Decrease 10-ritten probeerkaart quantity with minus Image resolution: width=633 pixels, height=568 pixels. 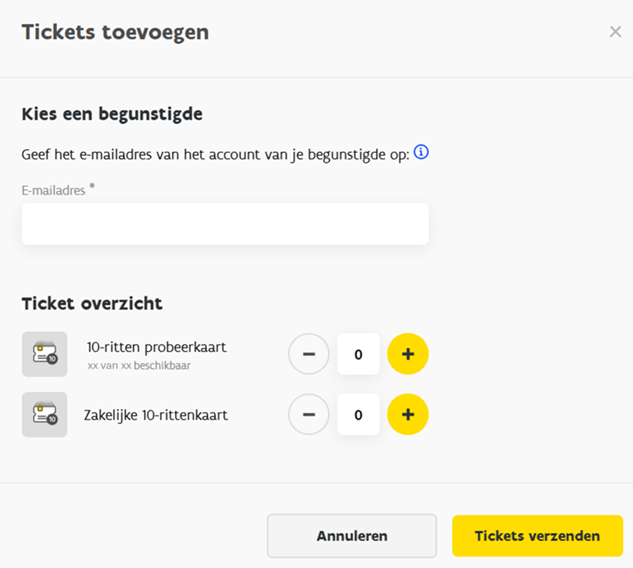309,354
